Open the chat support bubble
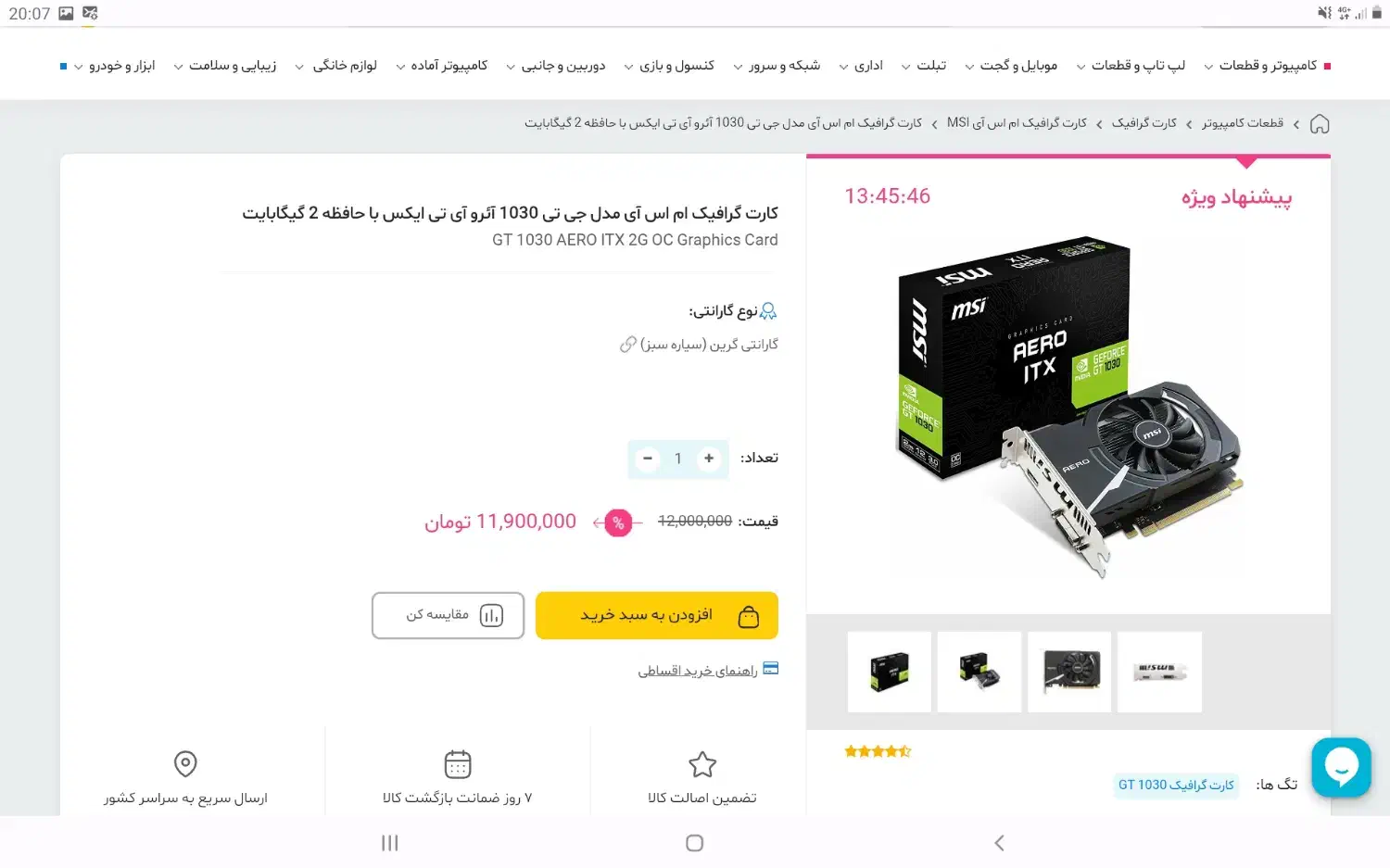This screenshot has height=868, width=1390. point(1341,766)
